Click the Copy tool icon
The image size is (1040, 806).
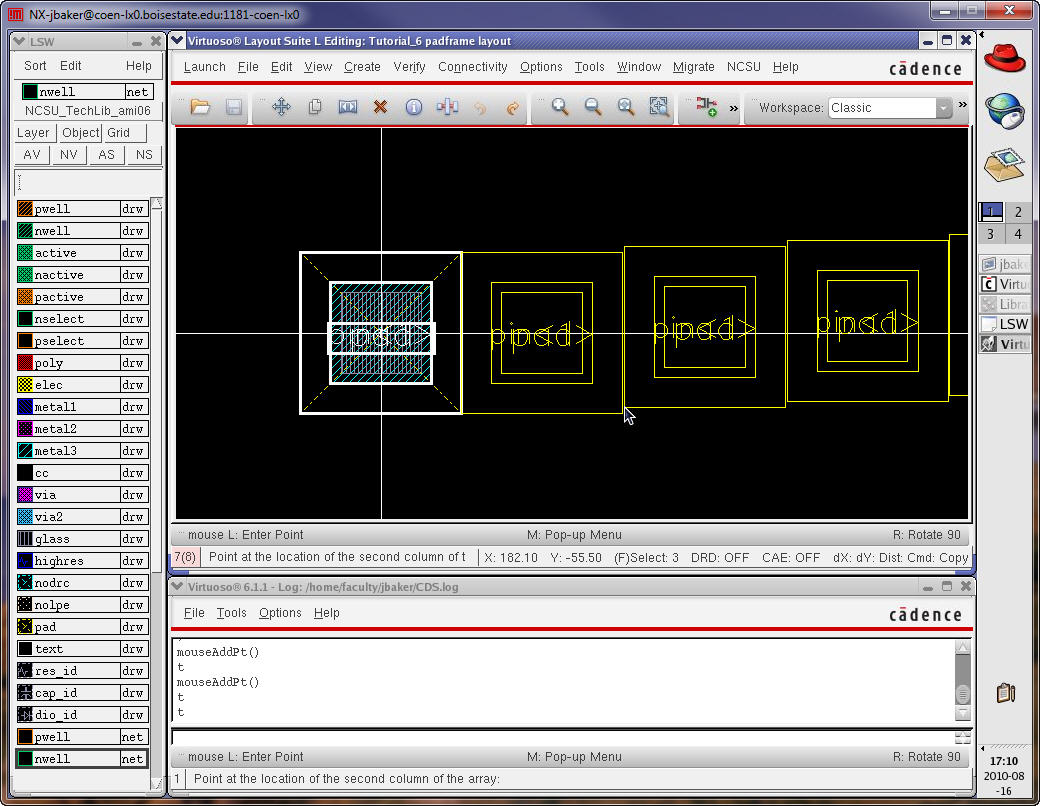pyautogui.click(x=314, y=108)
